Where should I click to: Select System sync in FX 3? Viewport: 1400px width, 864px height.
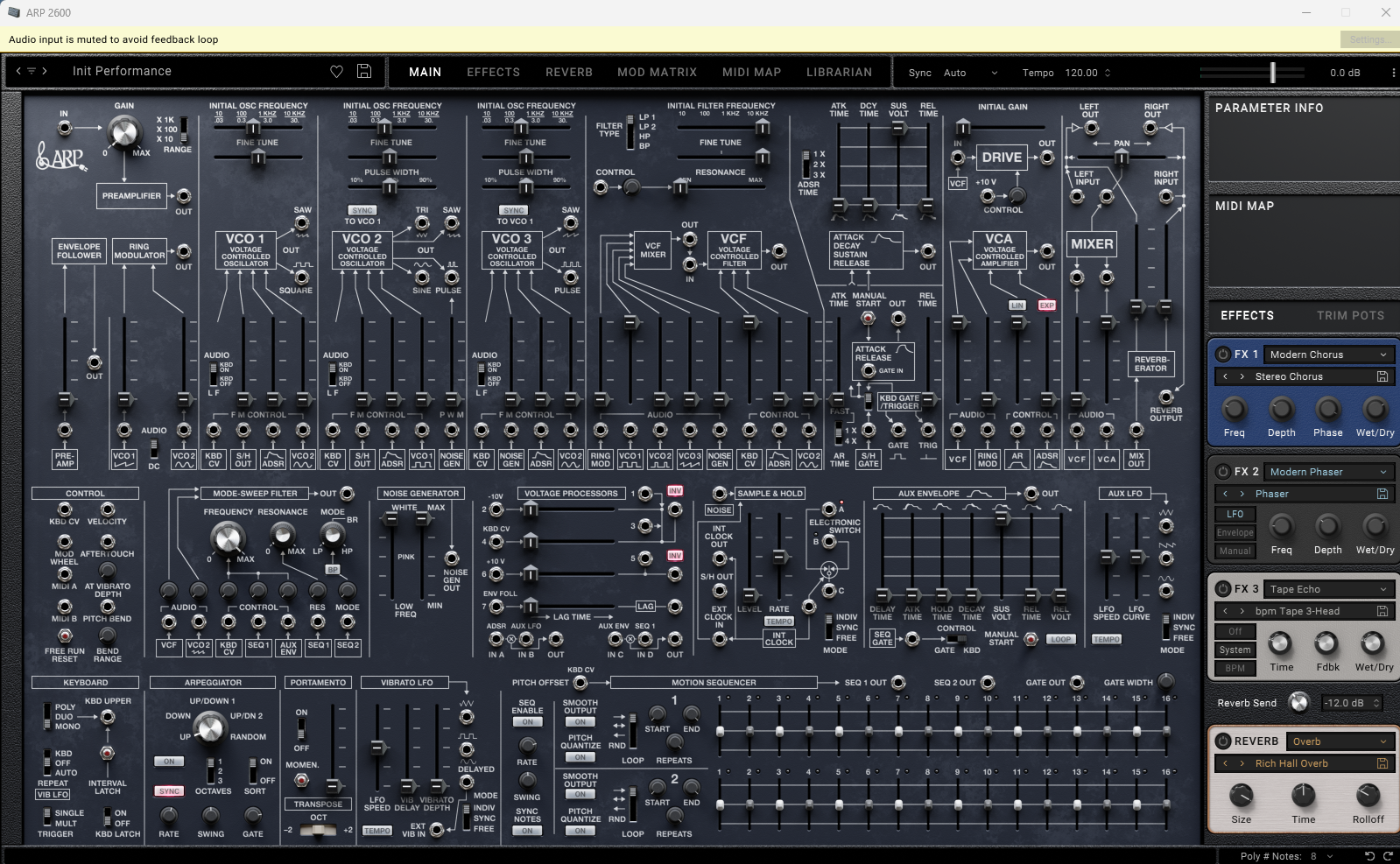[x=1235, y=650]
